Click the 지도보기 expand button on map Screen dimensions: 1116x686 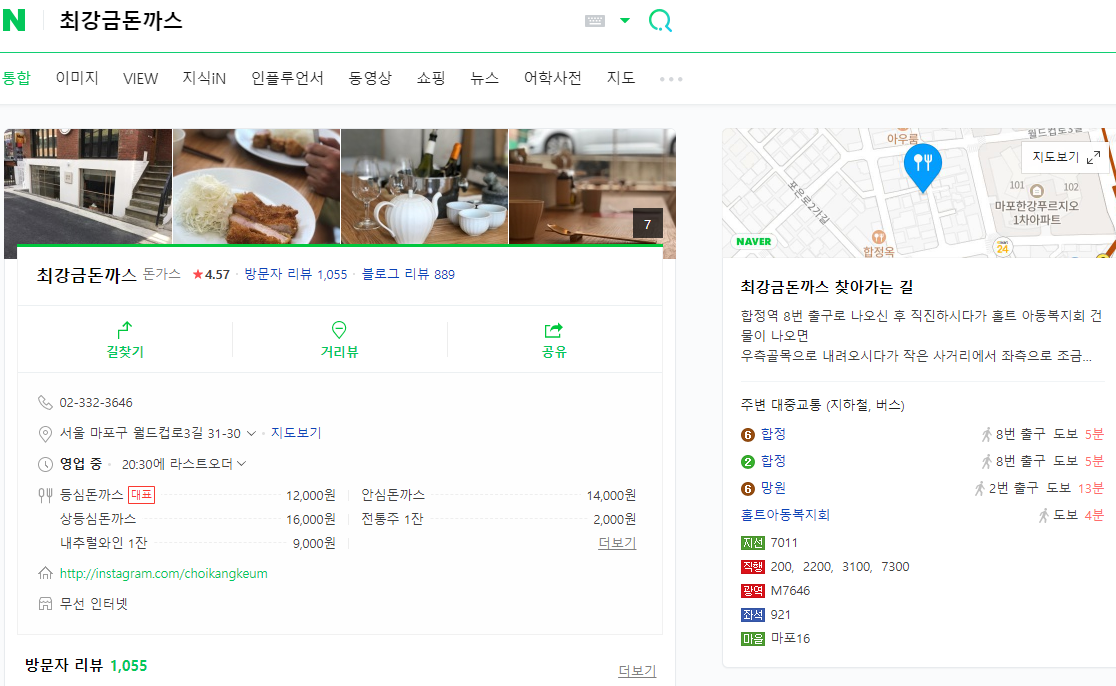pos(1065,157)
